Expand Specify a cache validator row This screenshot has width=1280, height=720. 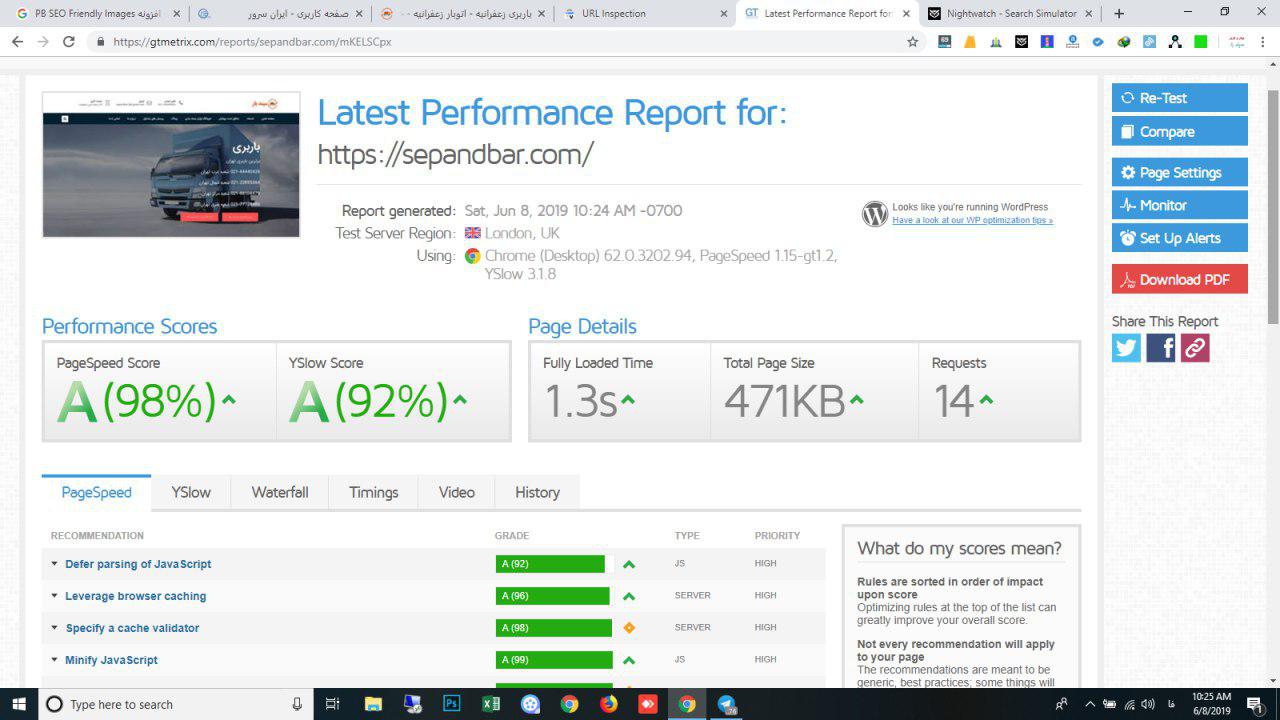point(55,628)
